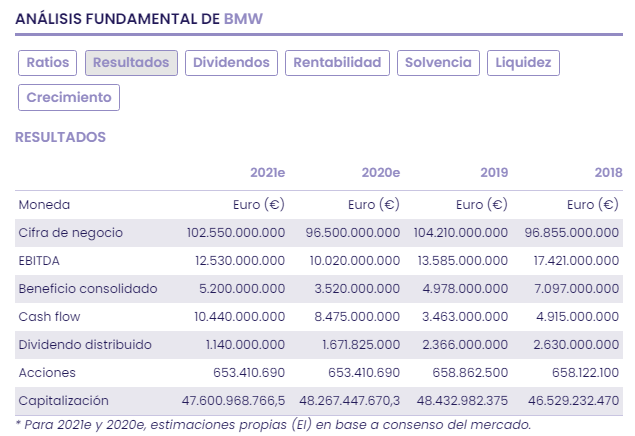Screen dimensions: 635x436
Task: Select Beneficio consolidado value 5.200.000.000
Action: (242, 289)
